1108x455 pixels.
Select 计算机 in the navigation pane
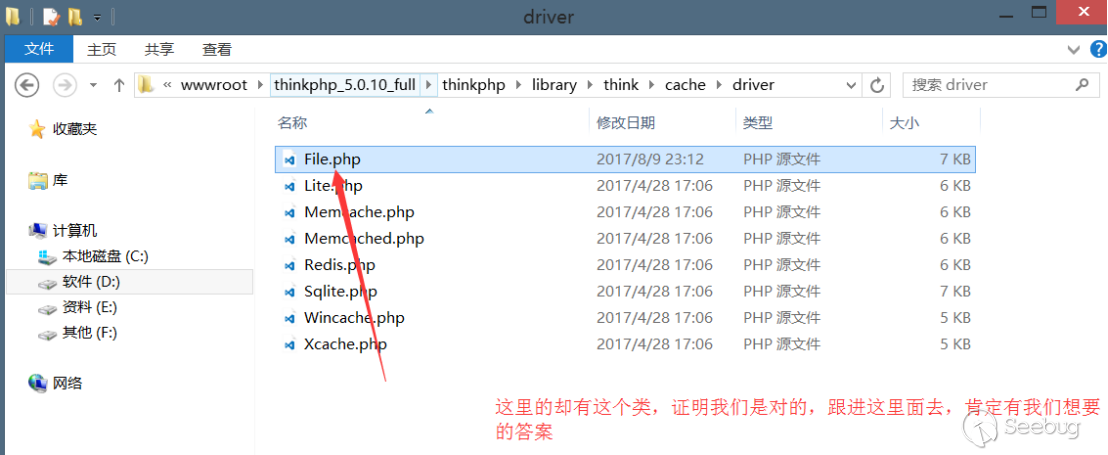[x=75, y=230]
